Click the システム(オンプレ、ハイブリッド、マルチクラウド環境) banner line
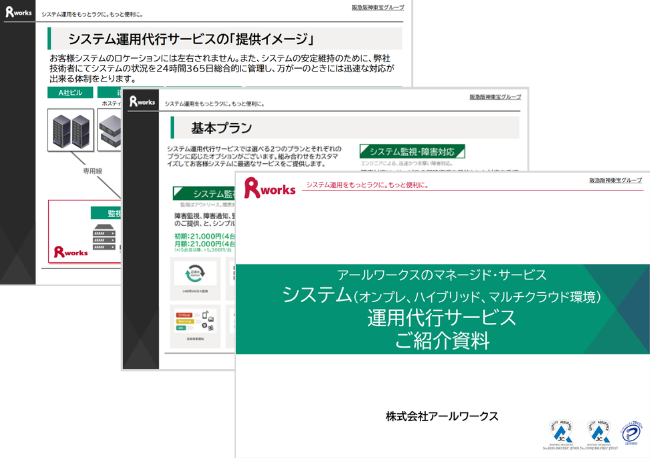The height and width of the screenshot is (458, 650). click(x=442, y=296)
